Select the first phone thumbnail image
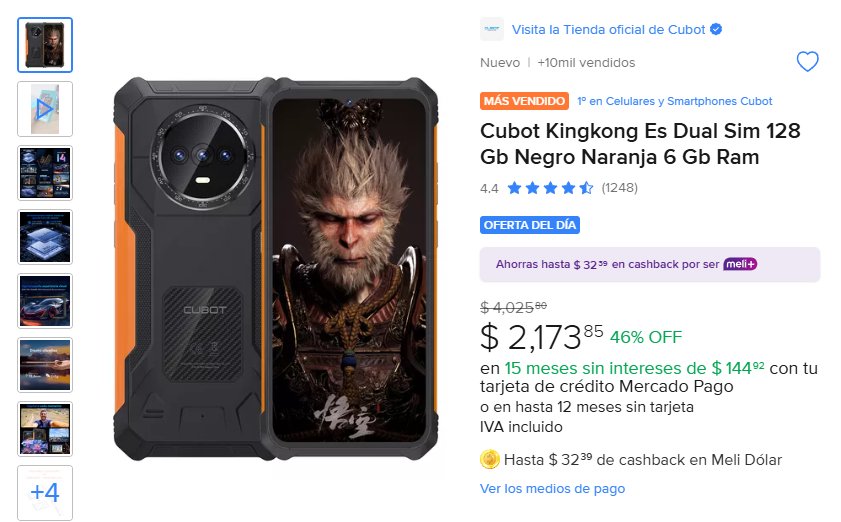 (45, 45)
